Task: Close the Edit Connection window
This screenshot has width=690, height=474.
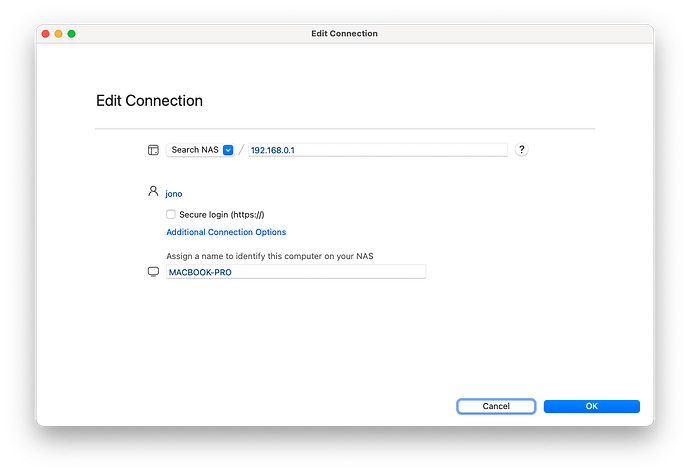Action: (46, 34)
